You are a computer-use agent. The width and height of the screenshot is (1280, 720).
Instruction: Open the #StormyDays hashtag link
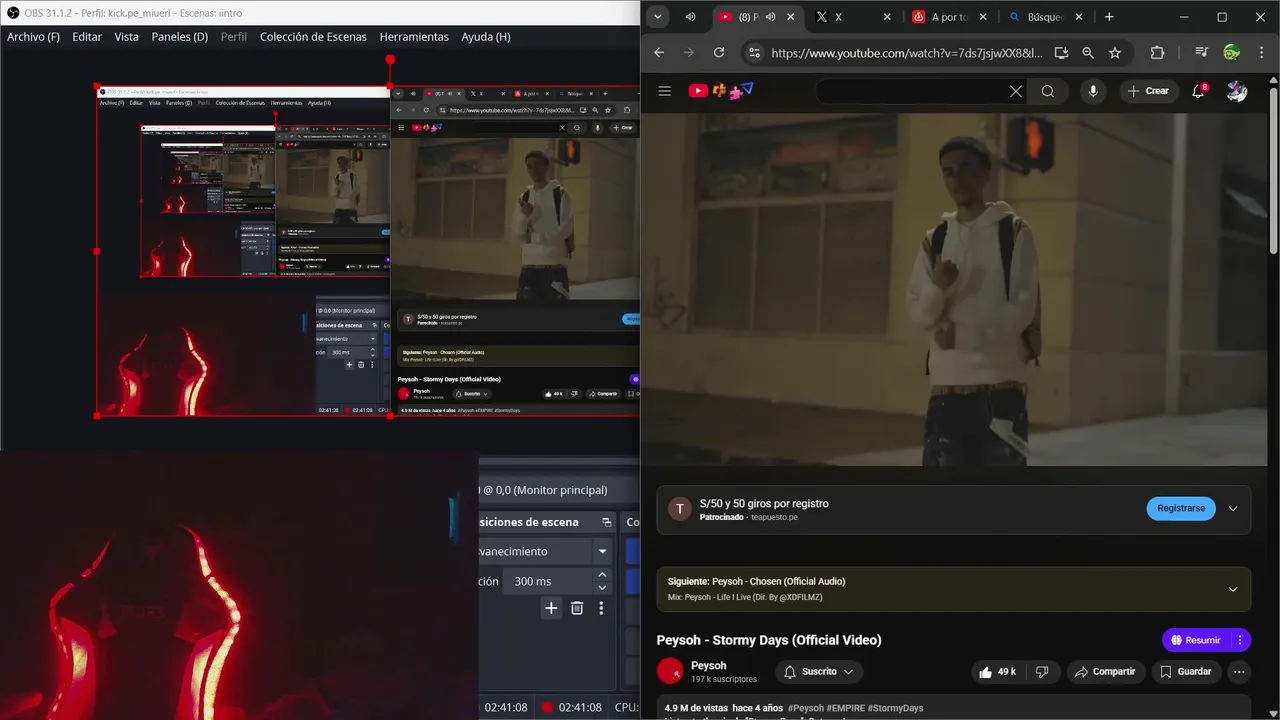pyautogui.click(x=896, y=708)
